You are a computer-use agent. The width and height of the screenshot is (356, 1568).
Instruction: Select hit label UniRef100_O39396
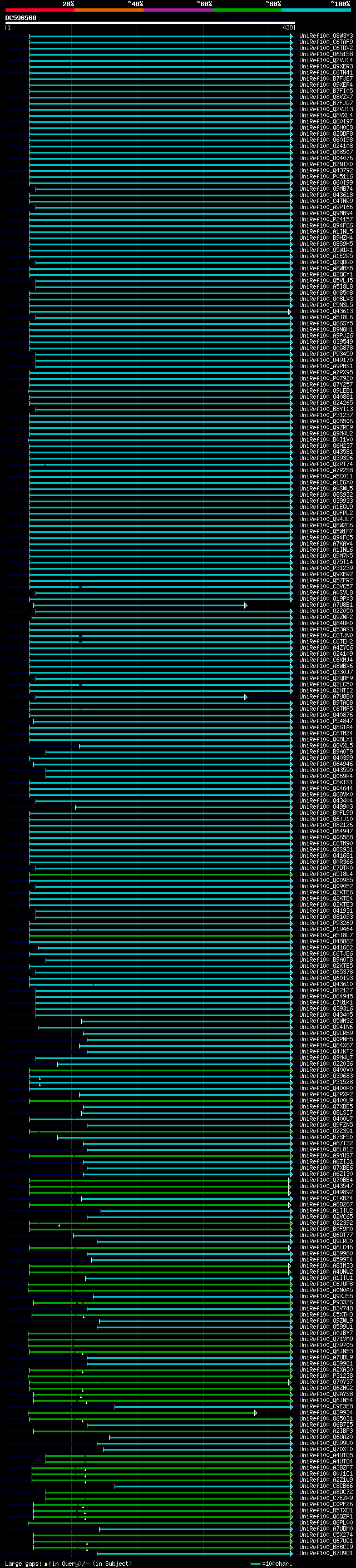[x=326, y=458]
